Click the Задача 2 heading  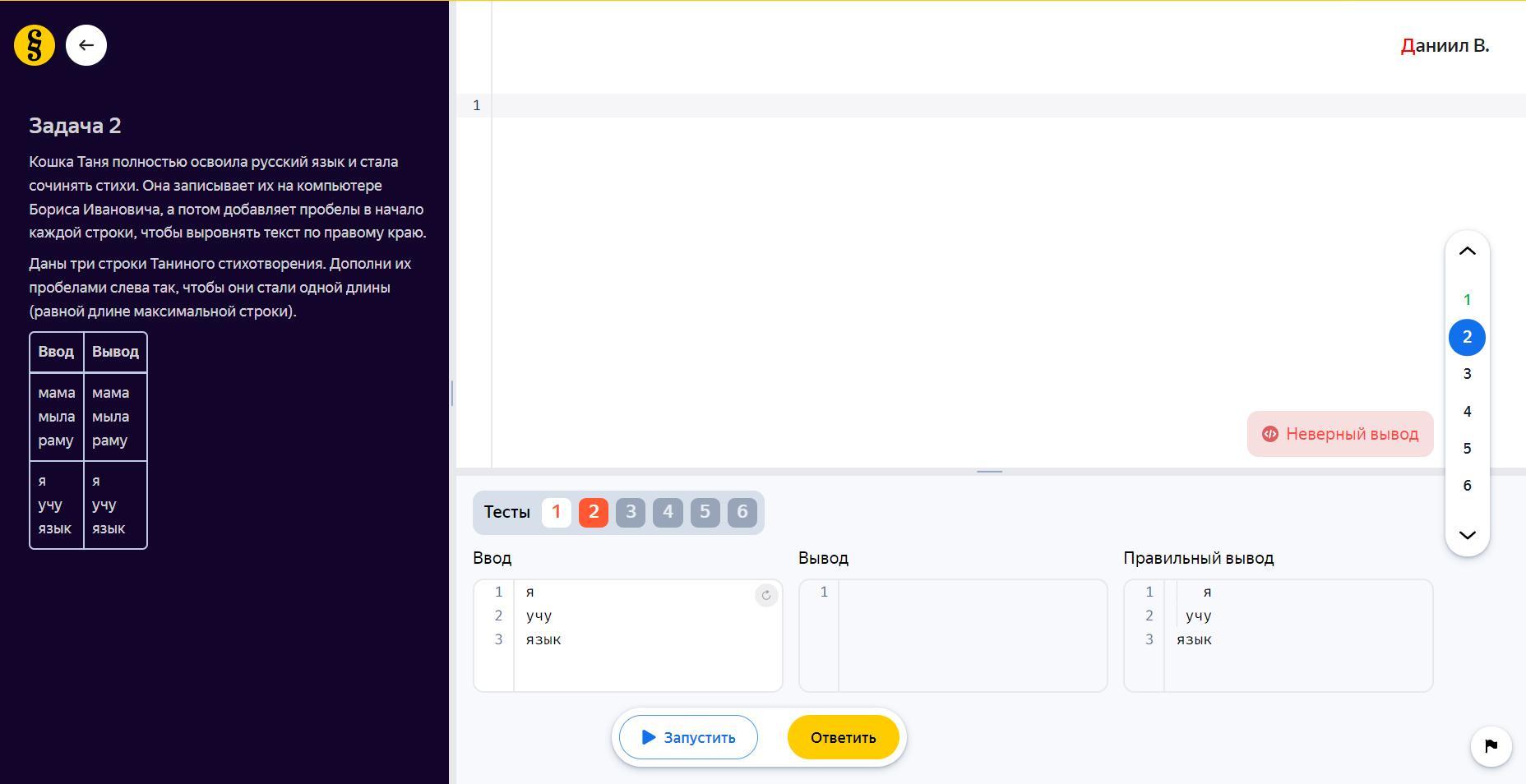coord(75,126)
